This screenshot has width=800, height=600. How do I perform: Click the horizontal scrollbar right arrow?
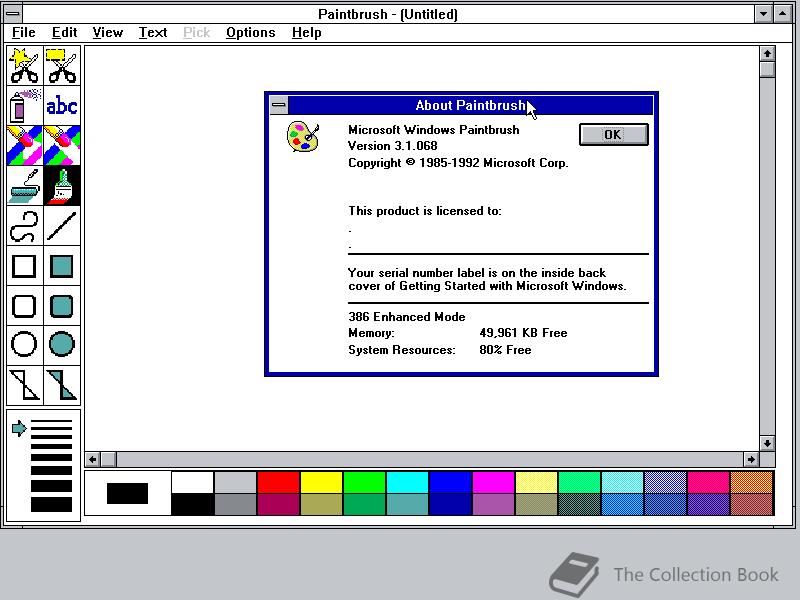click(x=751, y=459)
